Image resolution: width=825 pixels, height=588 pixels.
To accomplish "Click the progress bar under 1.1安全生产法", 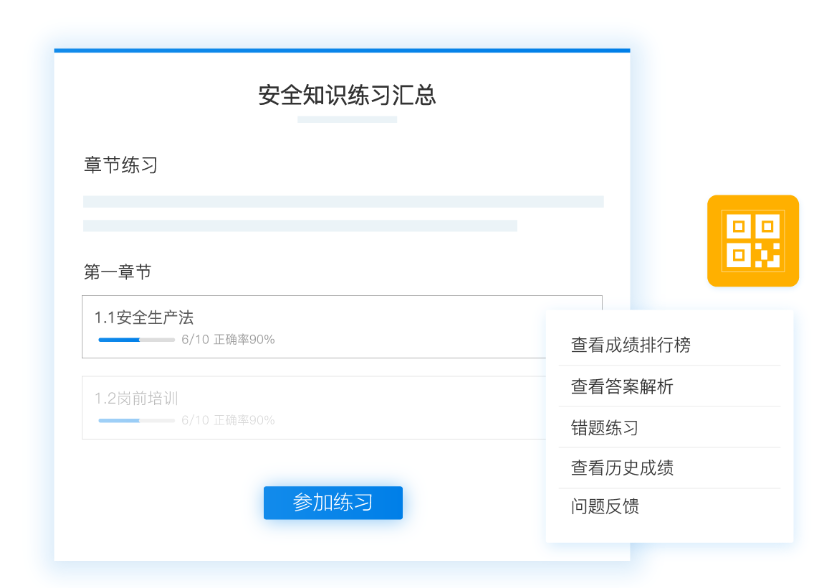I will point(136,340).
